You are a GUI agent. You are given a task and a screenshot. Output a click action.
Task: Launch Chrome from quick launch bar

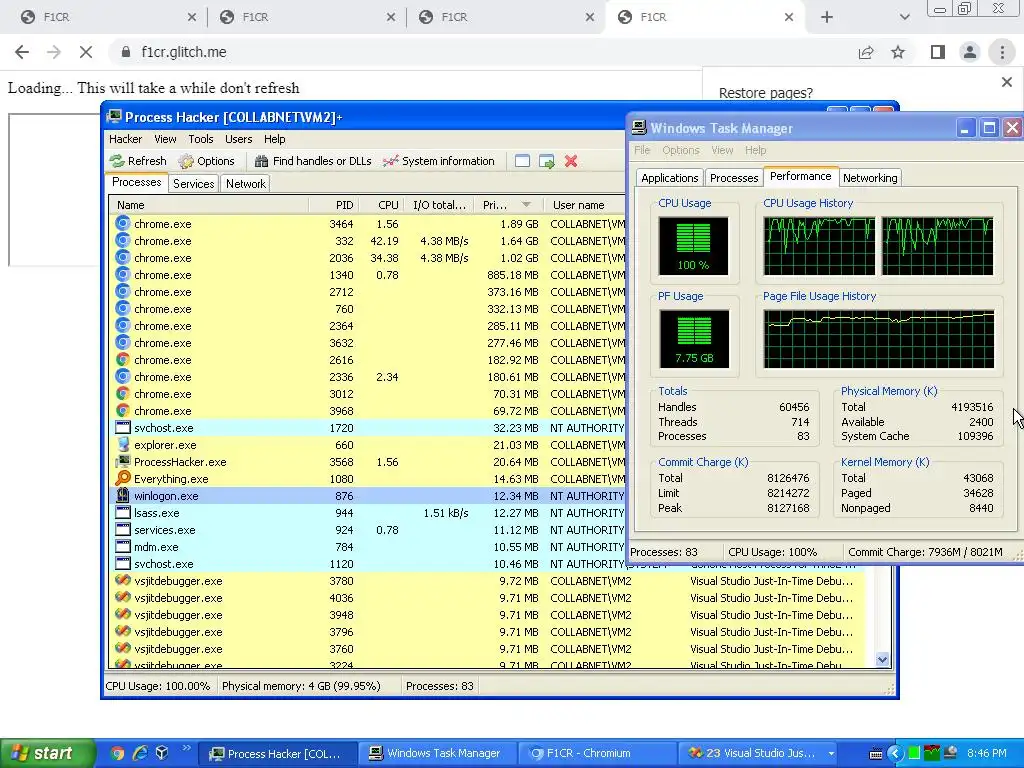[x=118, y=753]
